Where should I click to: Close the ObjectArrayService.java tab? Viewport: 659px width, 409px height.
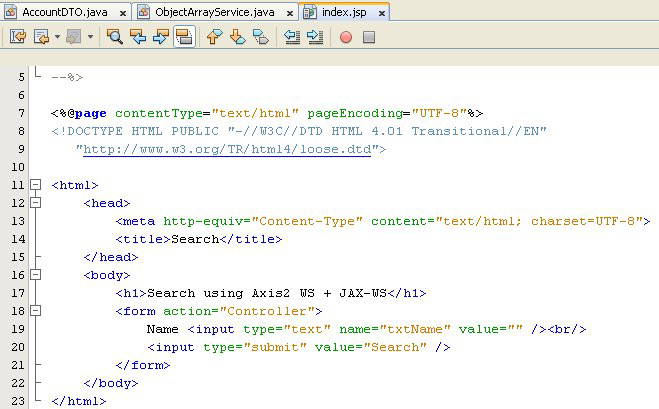(x=290, y=13)
